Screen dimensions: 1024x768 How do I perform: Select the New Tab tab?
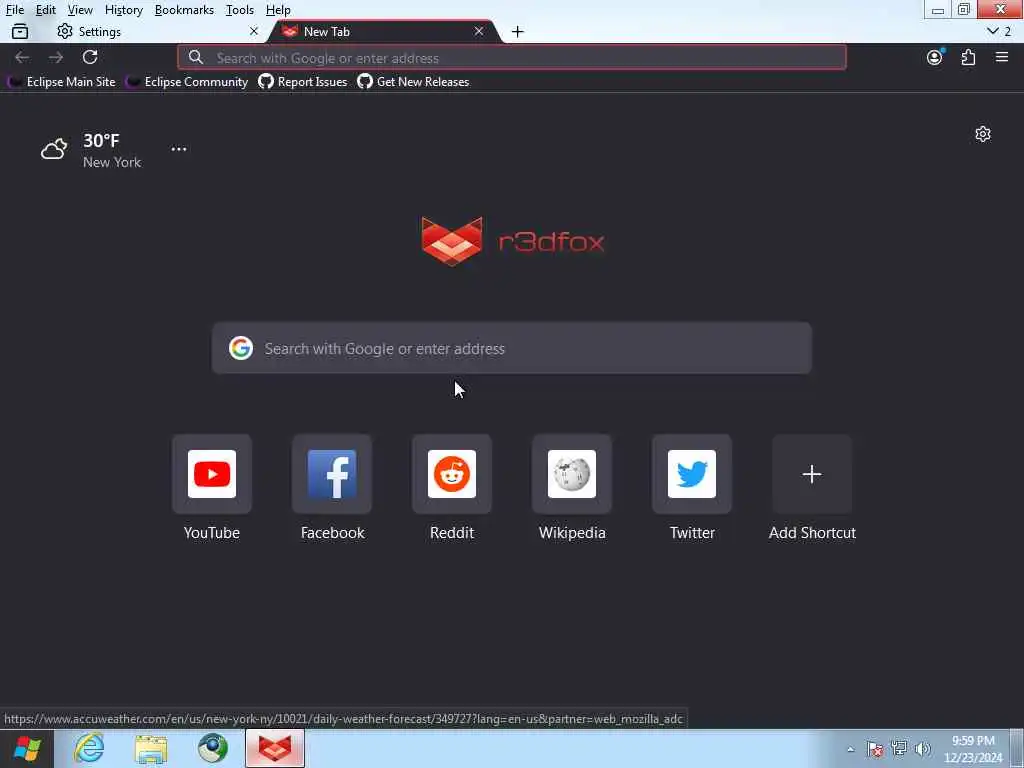click(x=385, y=31)
